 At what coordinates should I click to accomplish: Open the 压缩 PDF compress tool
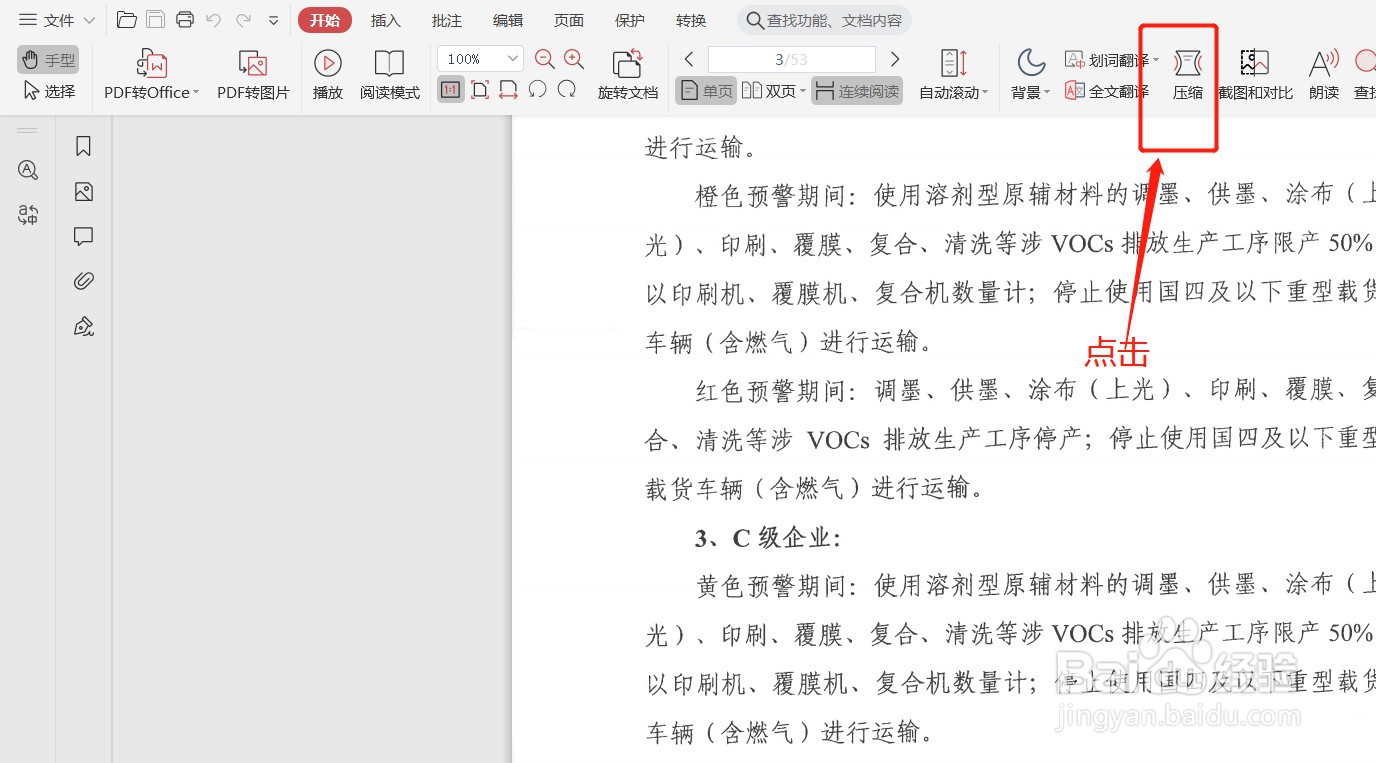coord(1187,73)
